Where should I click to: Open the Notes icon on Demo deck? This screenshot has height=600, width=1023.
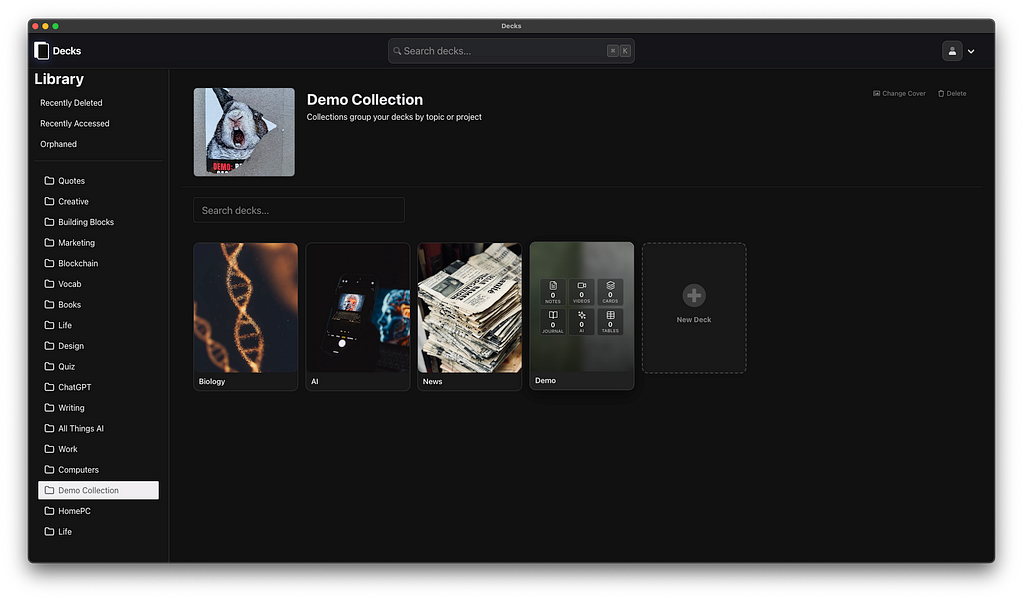[x=553, y=292]
